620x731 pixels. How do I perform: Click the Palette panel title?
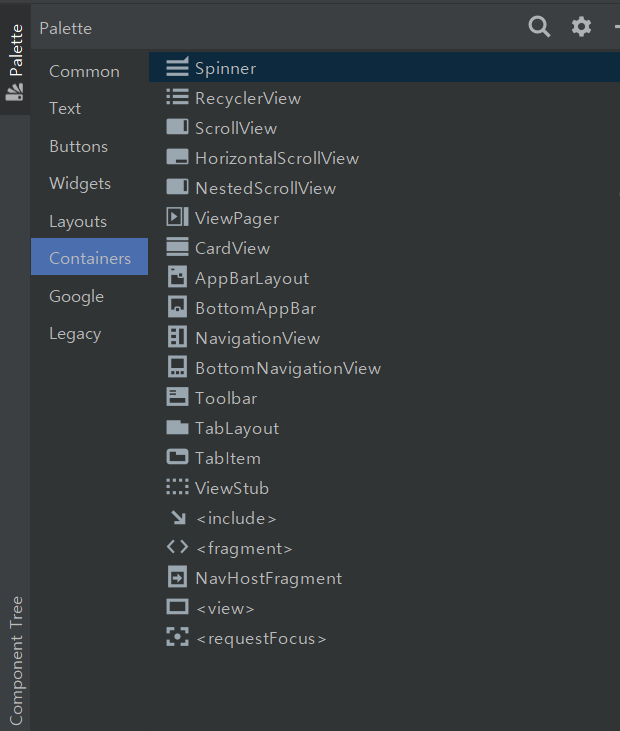click(x=66, y=28)
